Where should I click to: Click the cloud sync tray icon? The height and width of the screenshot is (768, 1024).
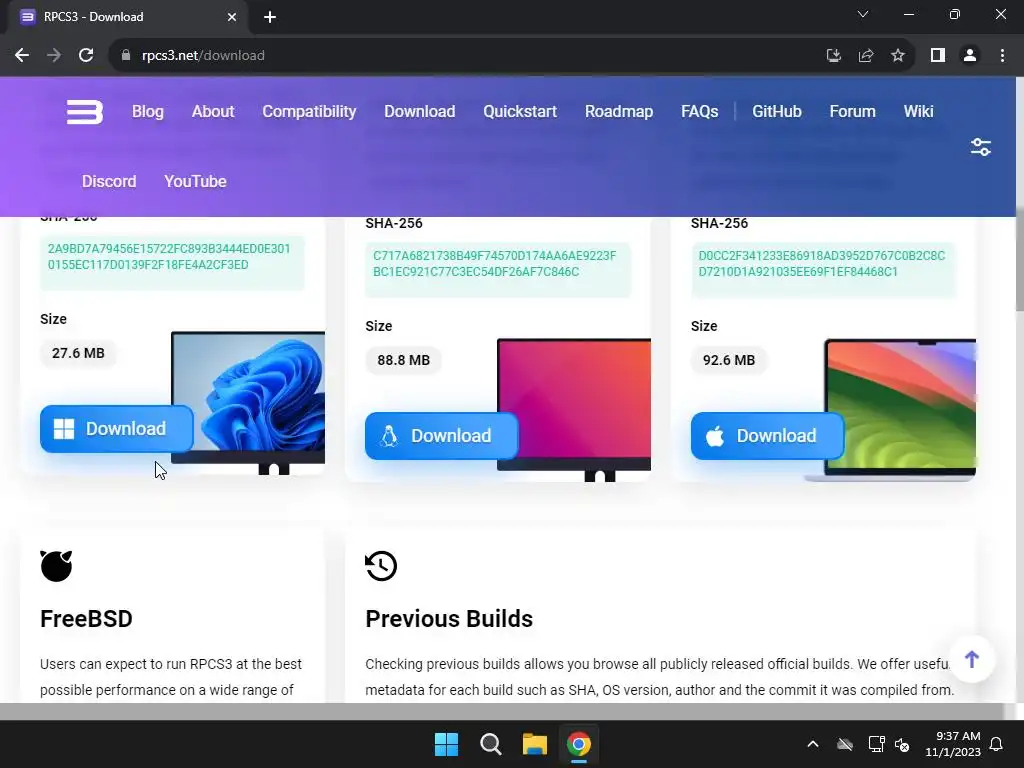pyautogui.click(x=845, y=744)
